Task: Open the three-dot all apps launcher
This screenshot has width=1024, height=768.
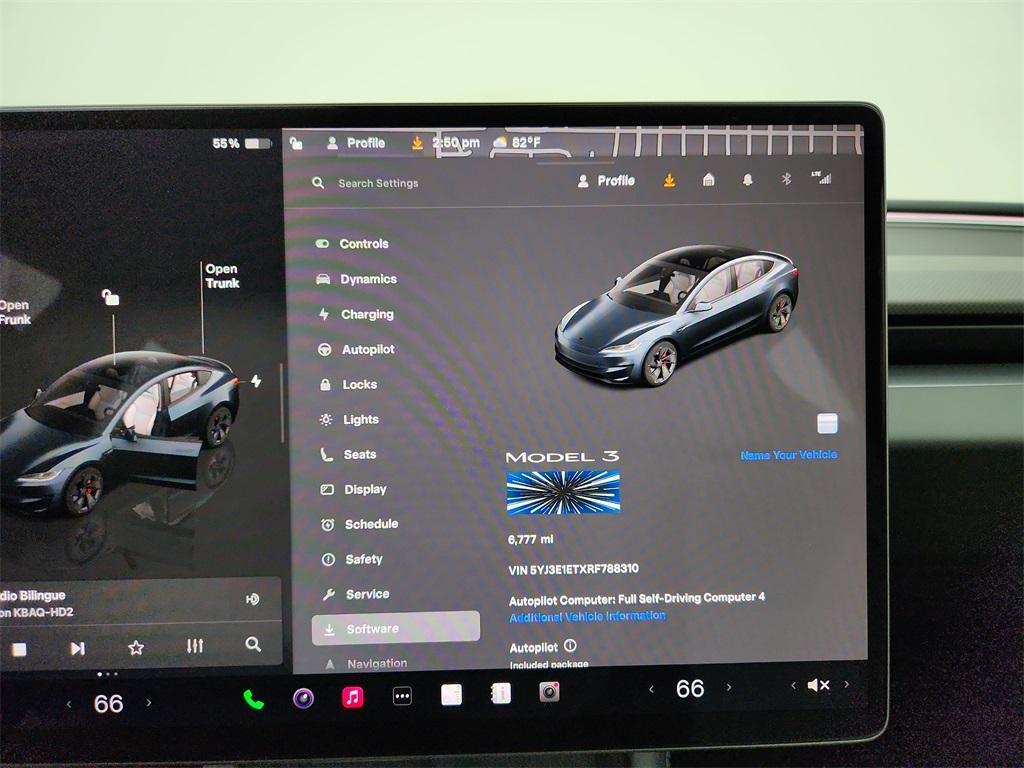Action: [x=402, y=696]
